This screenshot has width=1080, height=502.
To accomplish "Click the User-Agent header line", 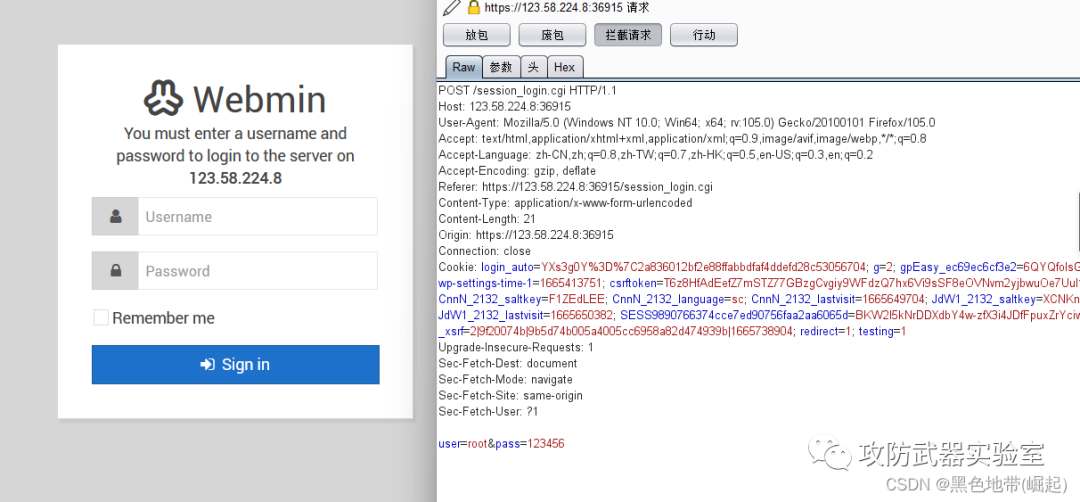I will [x=687, y=123].
